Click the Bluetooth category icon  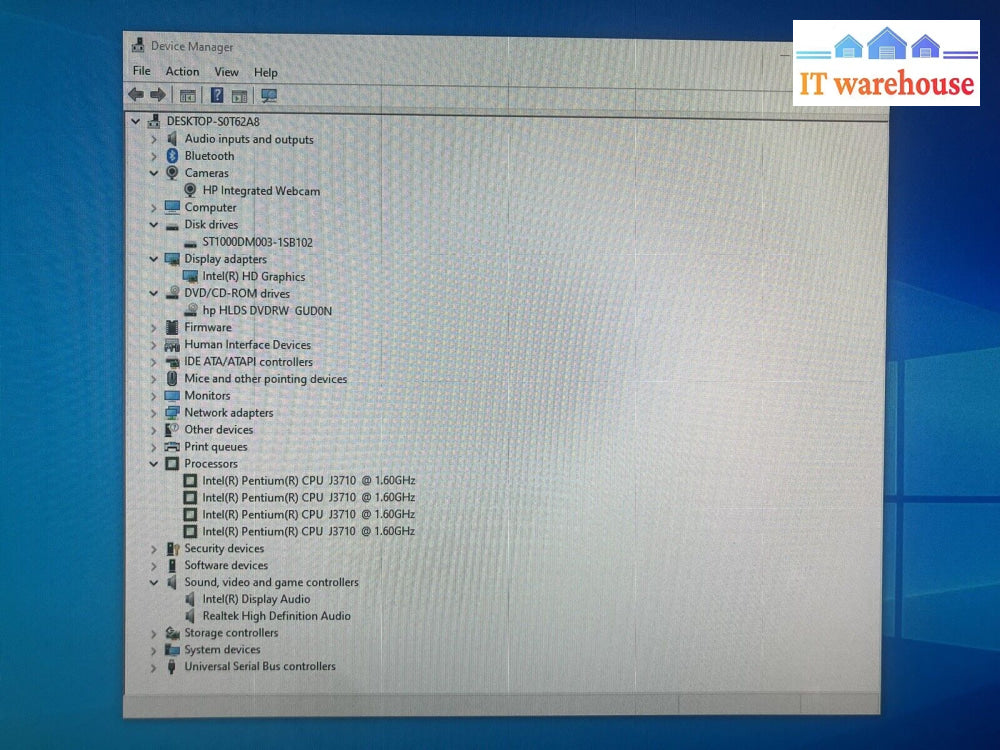click(x=172, y=156)
